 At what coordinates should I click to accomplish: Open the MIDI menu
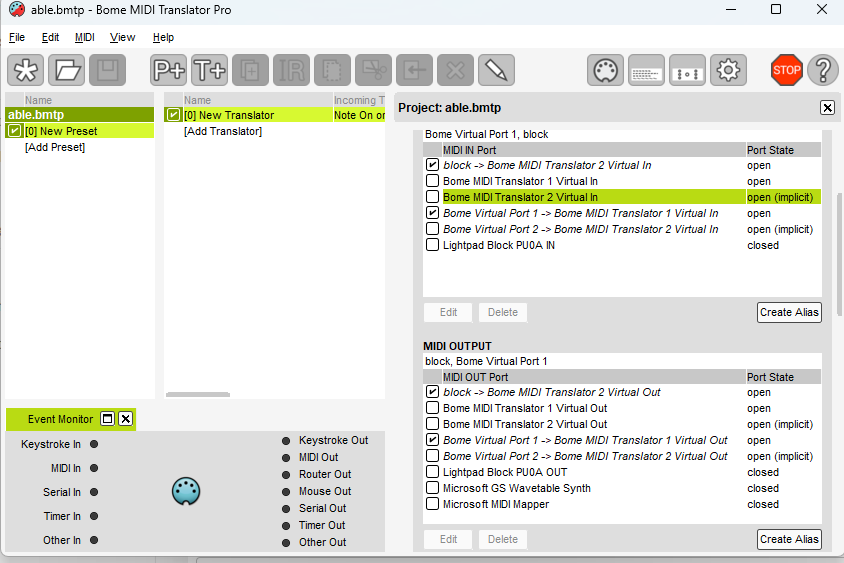point(85,37)
